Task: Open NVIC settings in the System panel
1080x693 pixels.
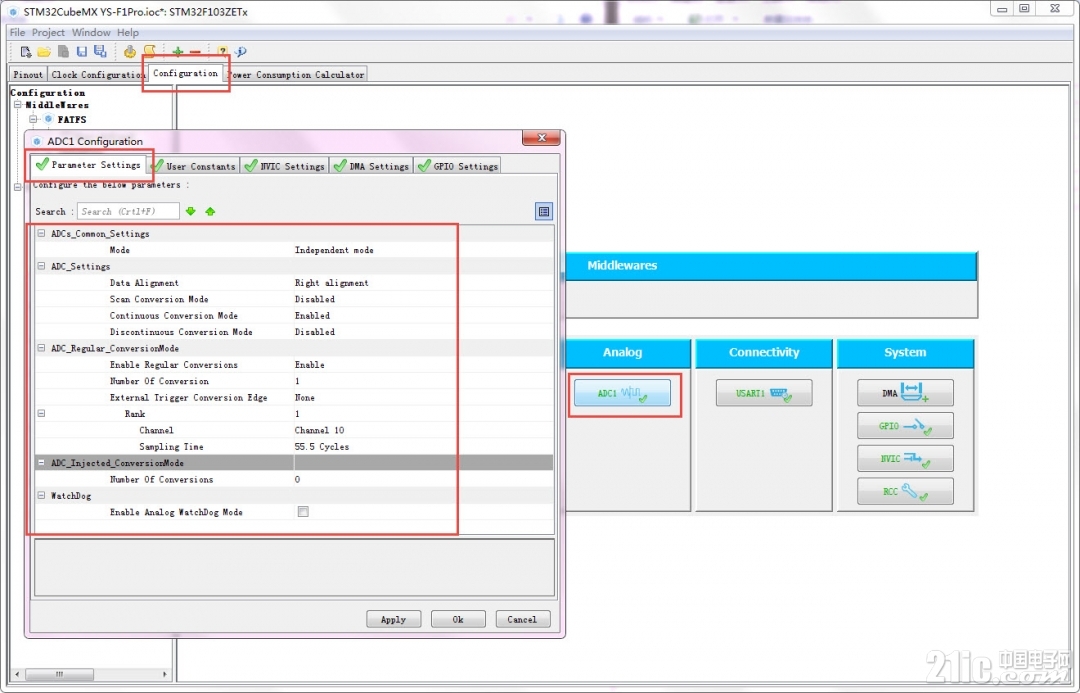Action: tap(905, 459)
